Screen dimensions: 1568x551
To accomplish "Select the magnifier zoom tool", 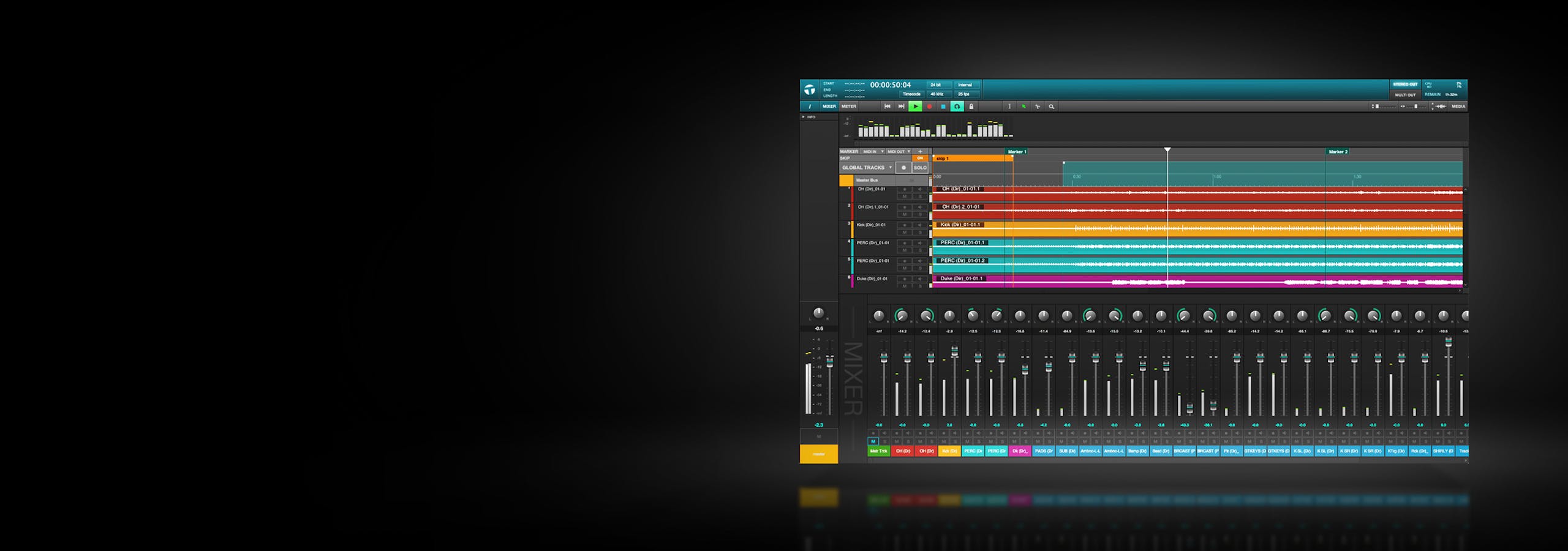I will 1052,107.
